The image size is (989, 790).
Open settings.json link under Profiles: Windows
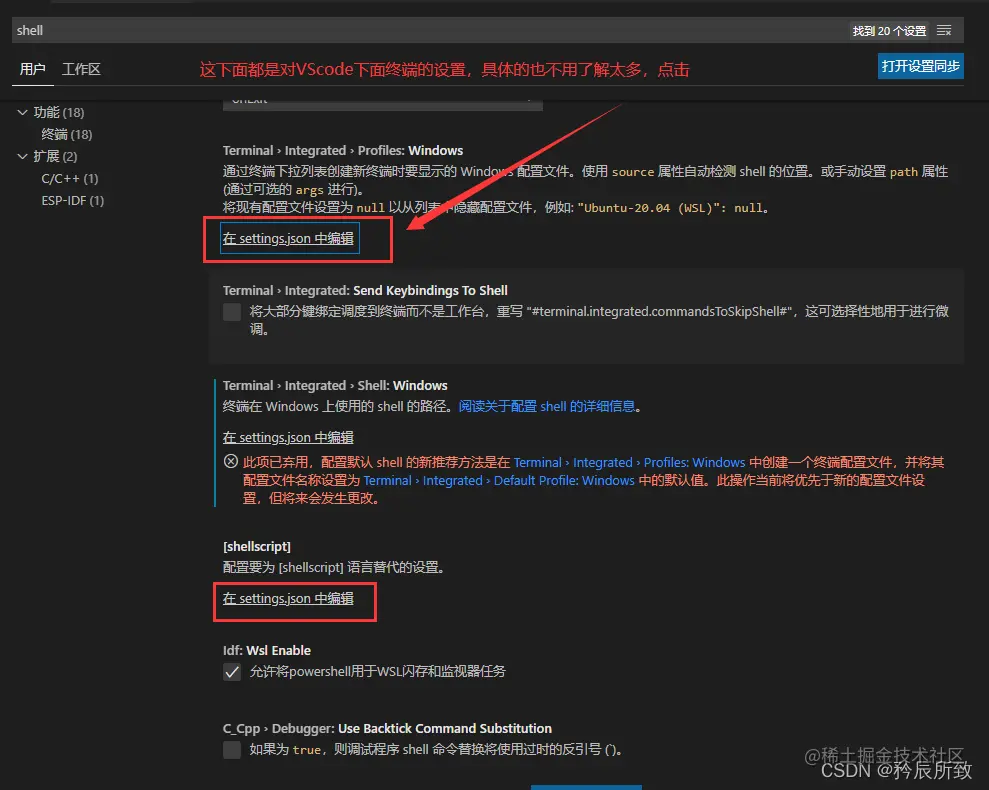pos(288,239)
